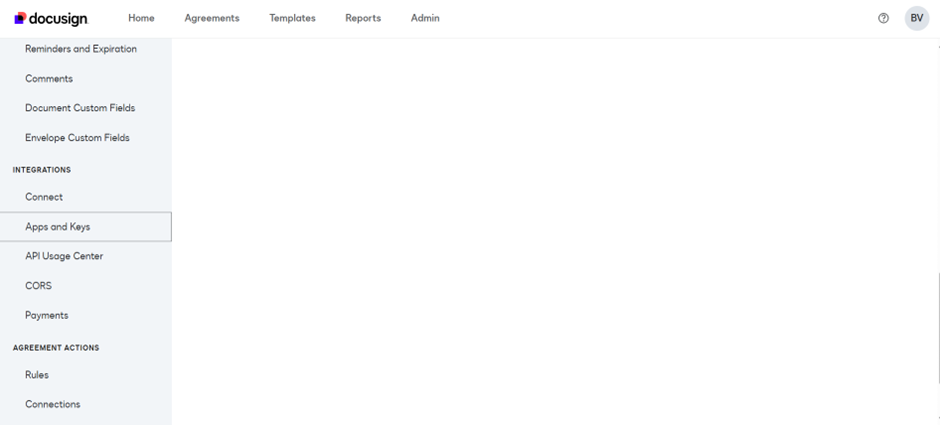Image resolution: width=940 pixels, height=425 pixels.
Task: Click the vertical scrollbar on the right
Action: tap(937, 330)
